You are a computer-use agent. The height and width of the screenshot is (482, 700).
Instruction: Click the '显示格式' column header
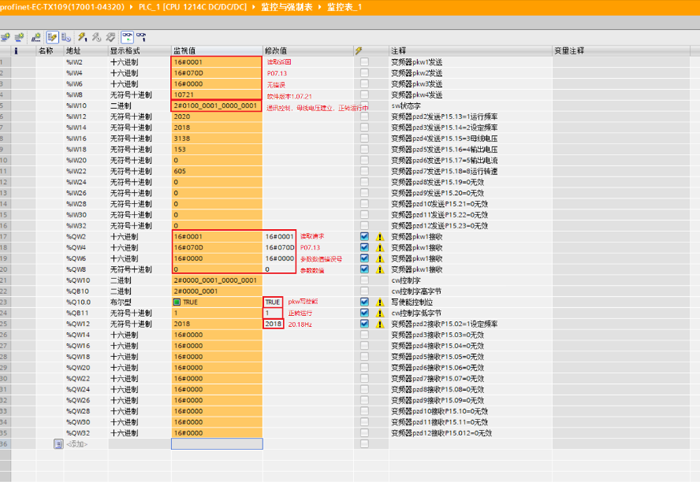tap(126, 50)
